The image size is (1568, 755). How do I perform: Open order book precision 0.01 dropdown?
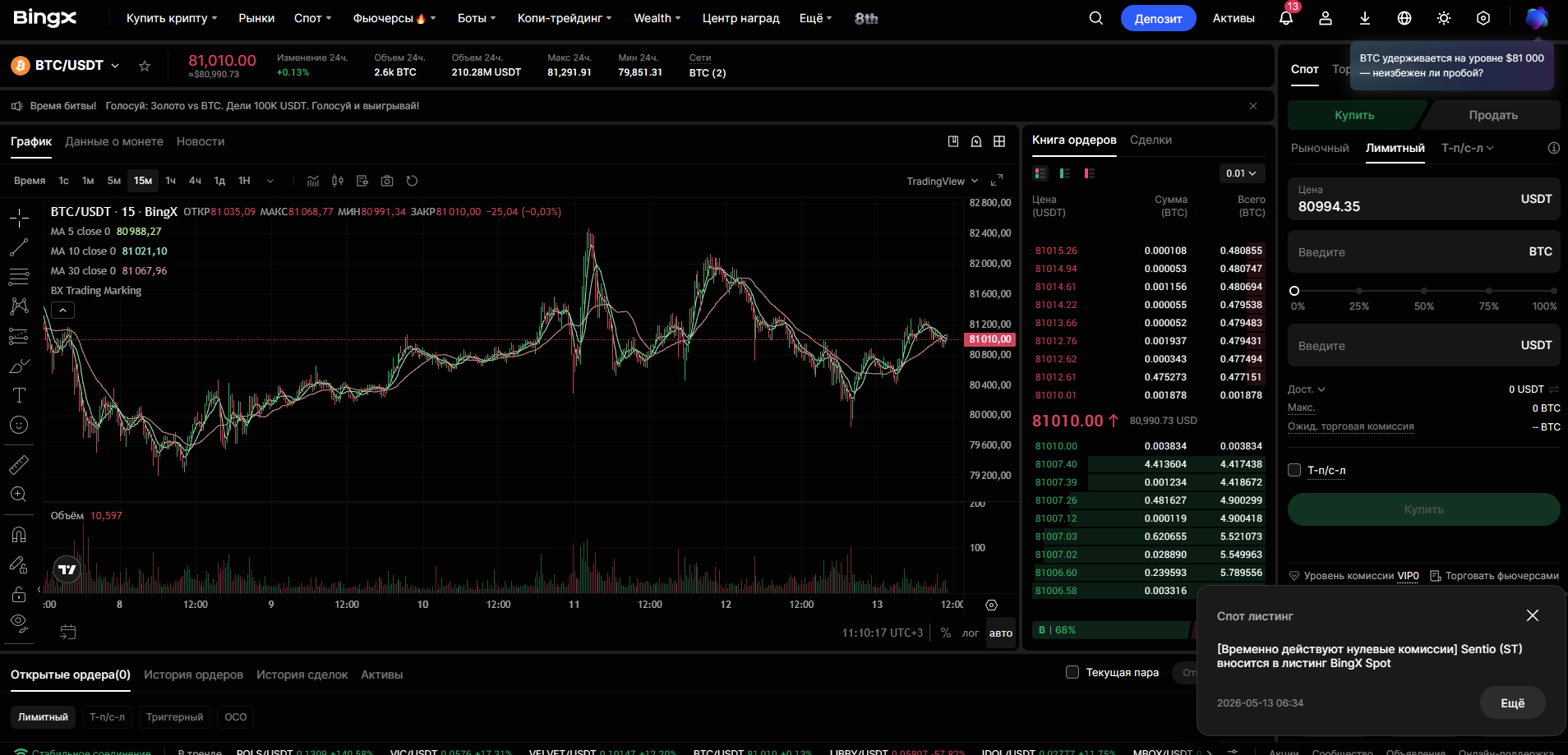(x=1241, y=173)
